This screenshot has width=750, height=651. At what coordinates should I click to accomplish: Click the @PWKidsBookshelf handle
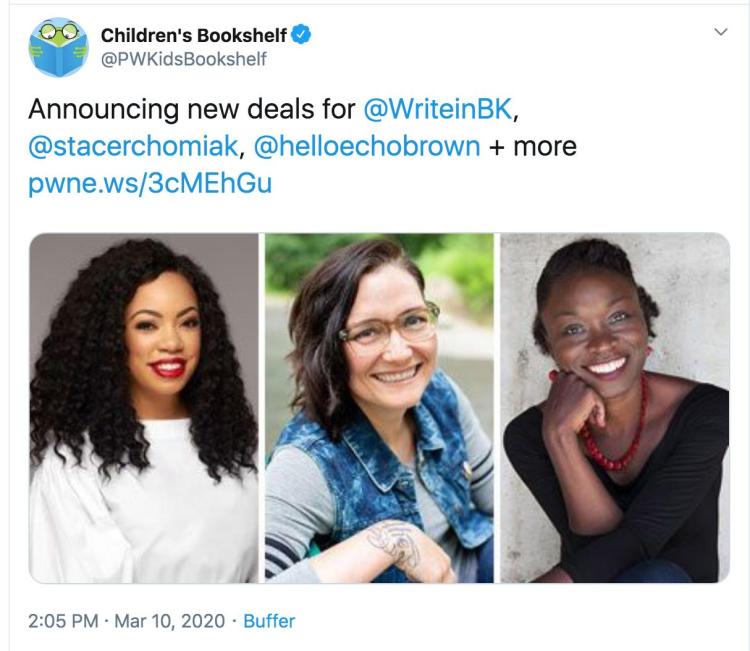coord(184,59)
